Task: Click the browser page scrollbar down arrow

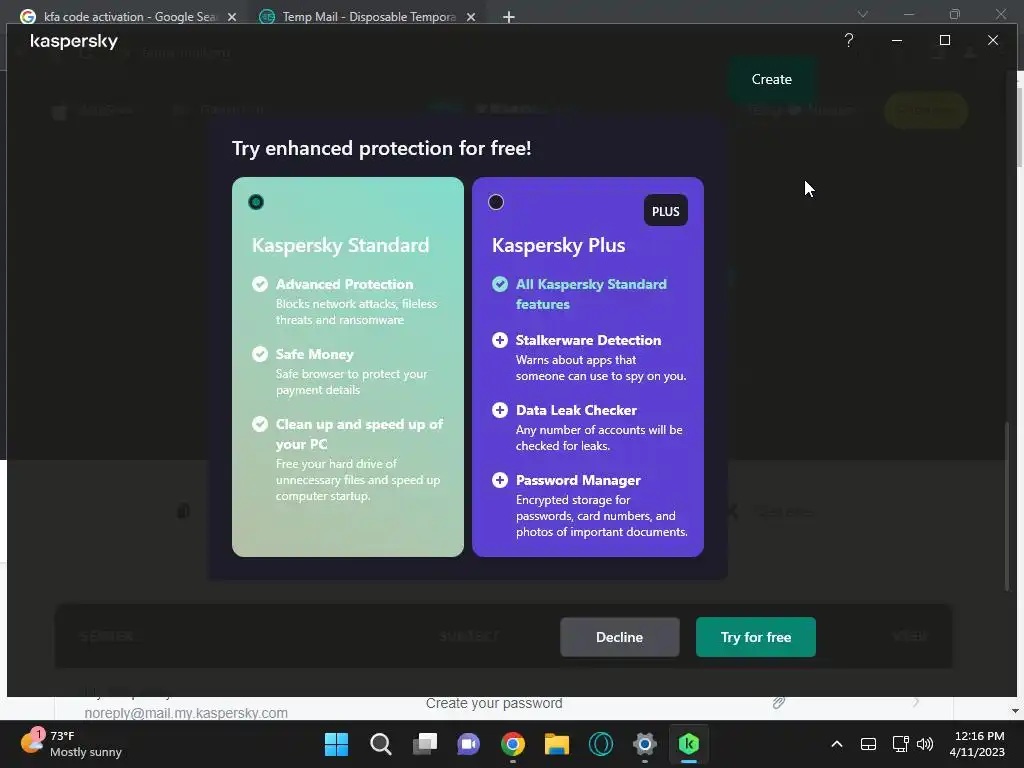Action: coord(1015,711)
